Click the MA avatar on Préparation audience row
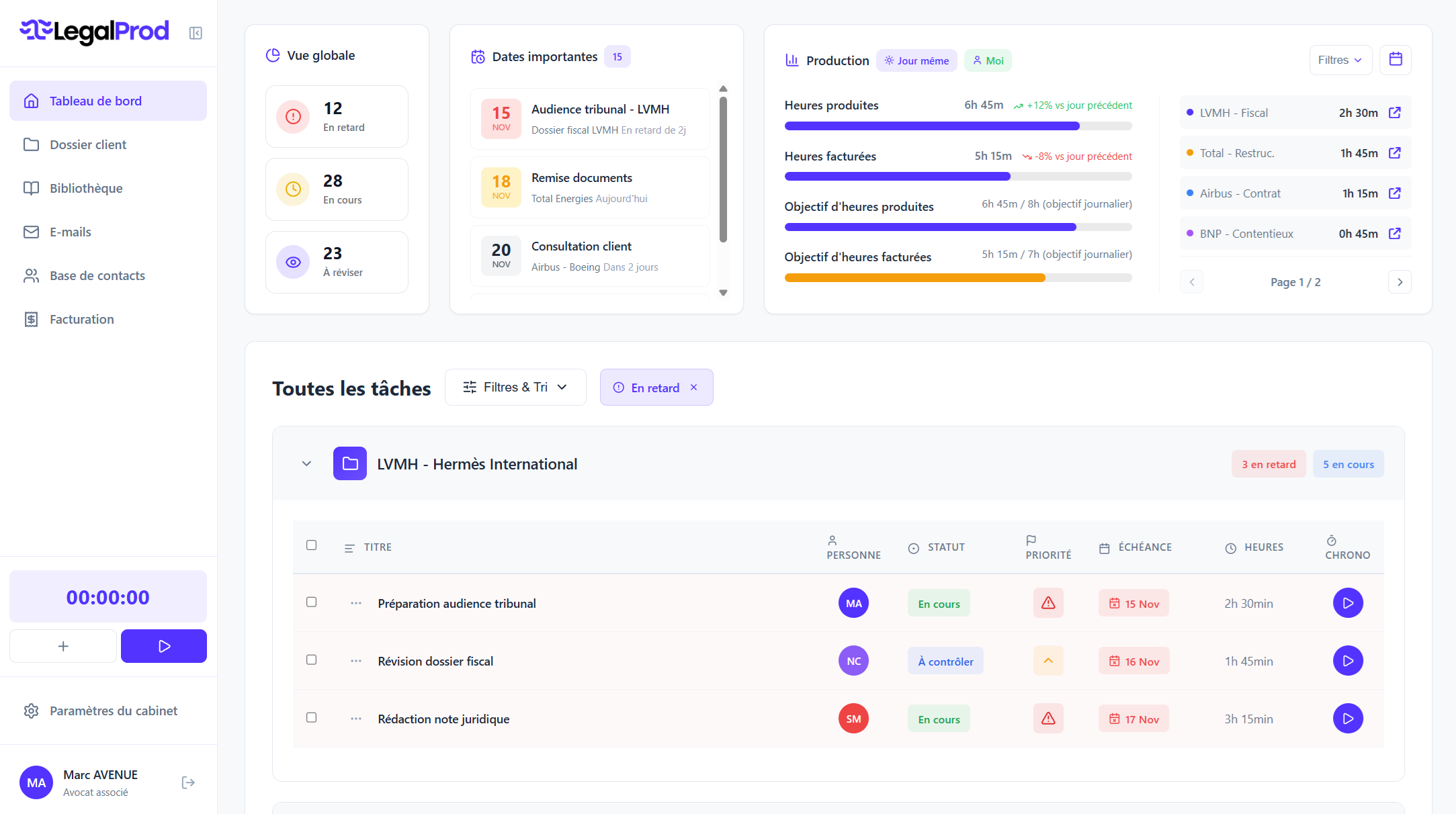This screenshot has height=814, width=1456. (853, 603)
